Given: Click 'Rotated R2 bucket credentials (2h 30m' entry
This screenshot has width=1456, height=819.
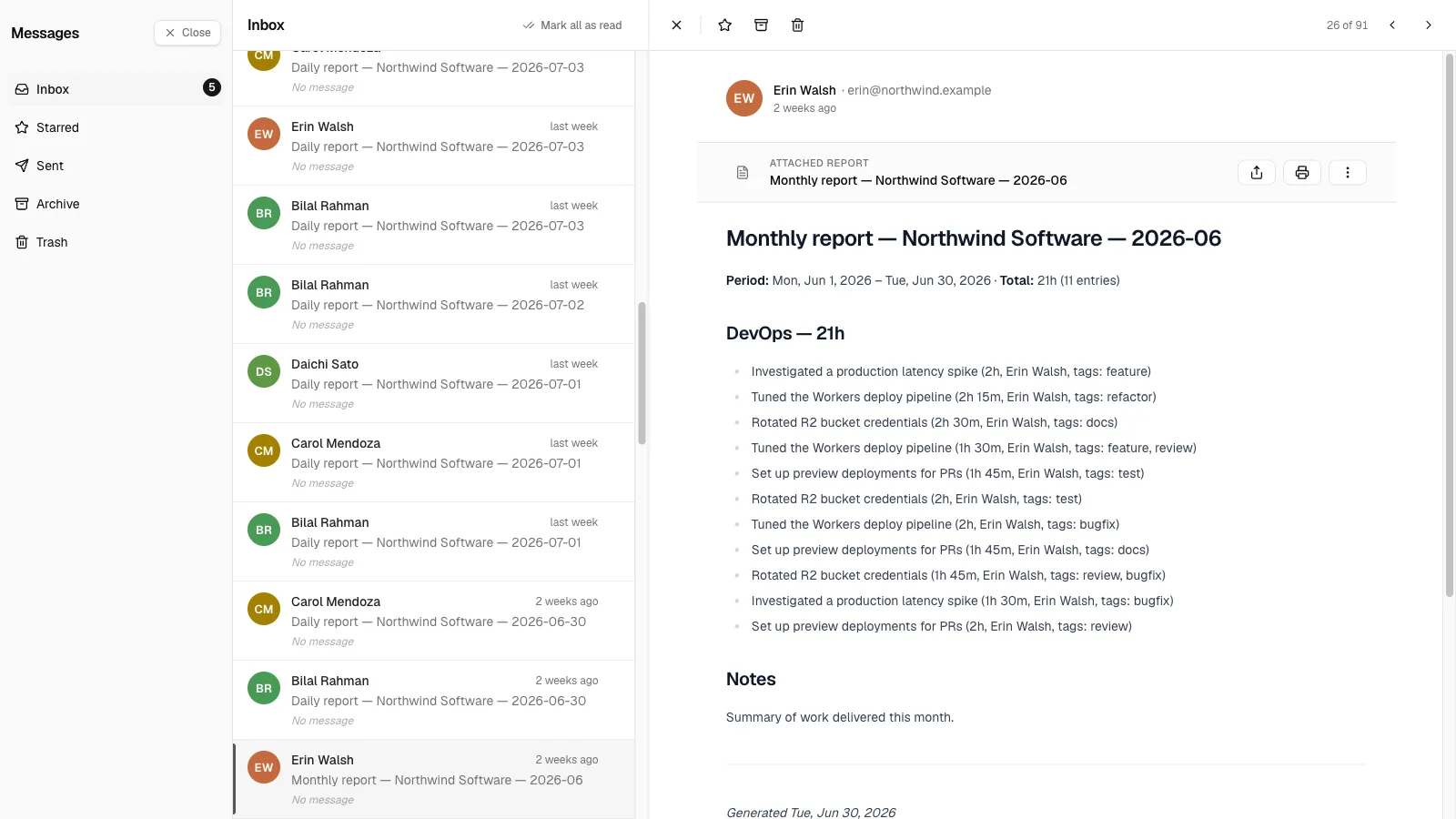Looking at the screenshot, I should point(935,422).
